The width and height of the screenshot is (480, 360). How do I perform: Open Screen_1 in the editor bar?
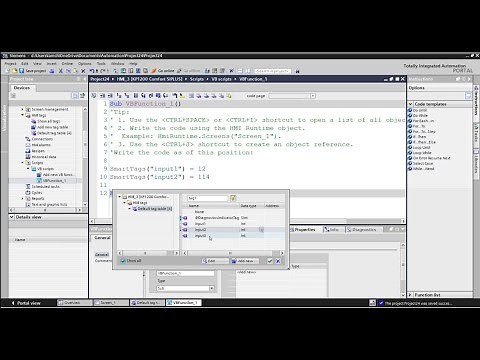111,303
